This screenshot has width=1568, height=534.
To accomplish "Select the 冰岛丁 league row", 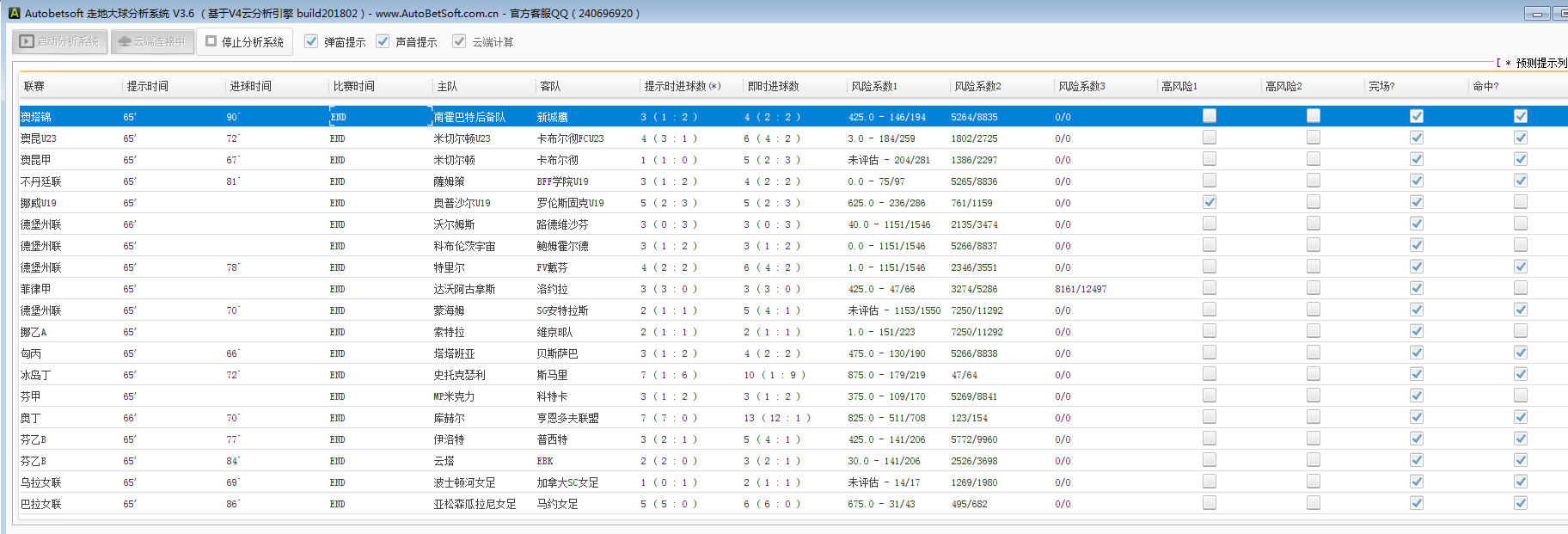I will coord(36,375).
